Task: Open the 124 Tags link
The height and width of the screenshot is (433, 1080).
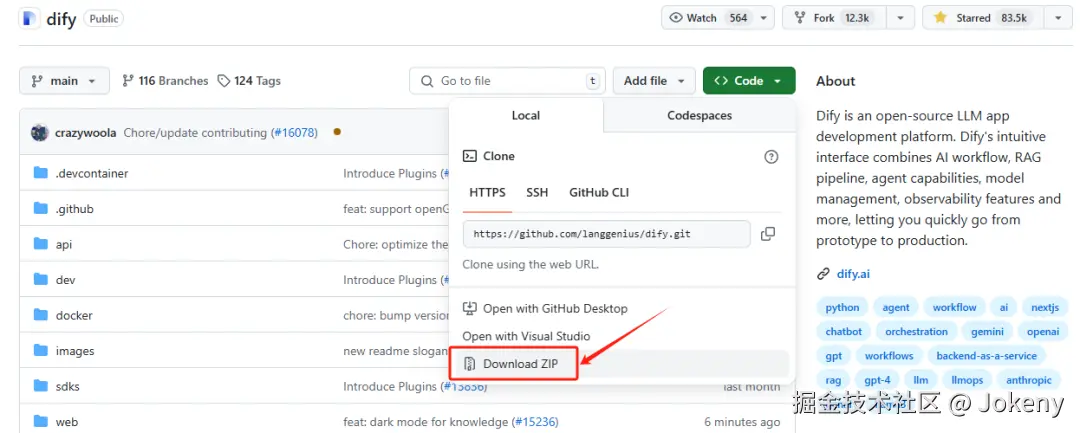Action: (x=249, y=81)
